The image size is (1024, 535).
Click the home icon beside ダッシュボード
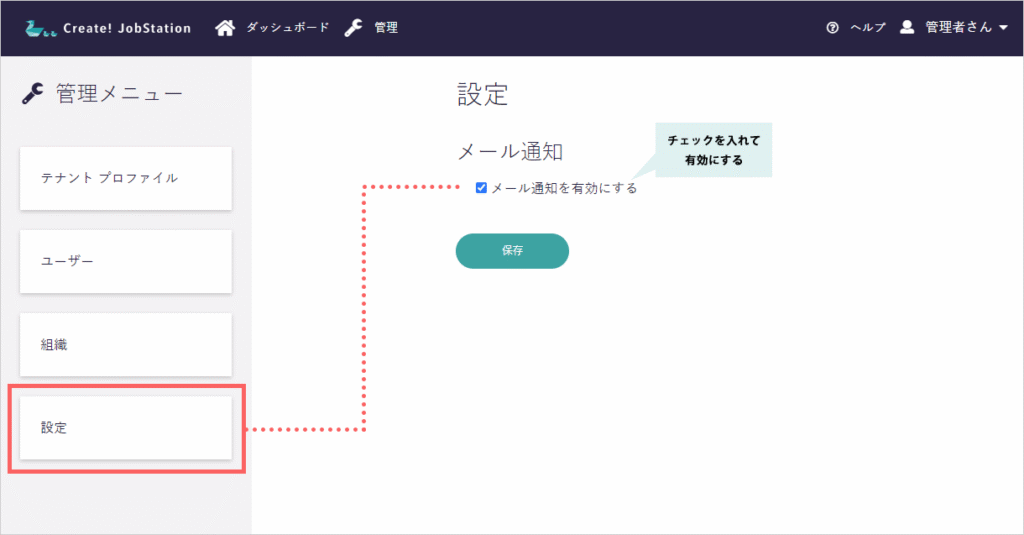pos(226,27)
